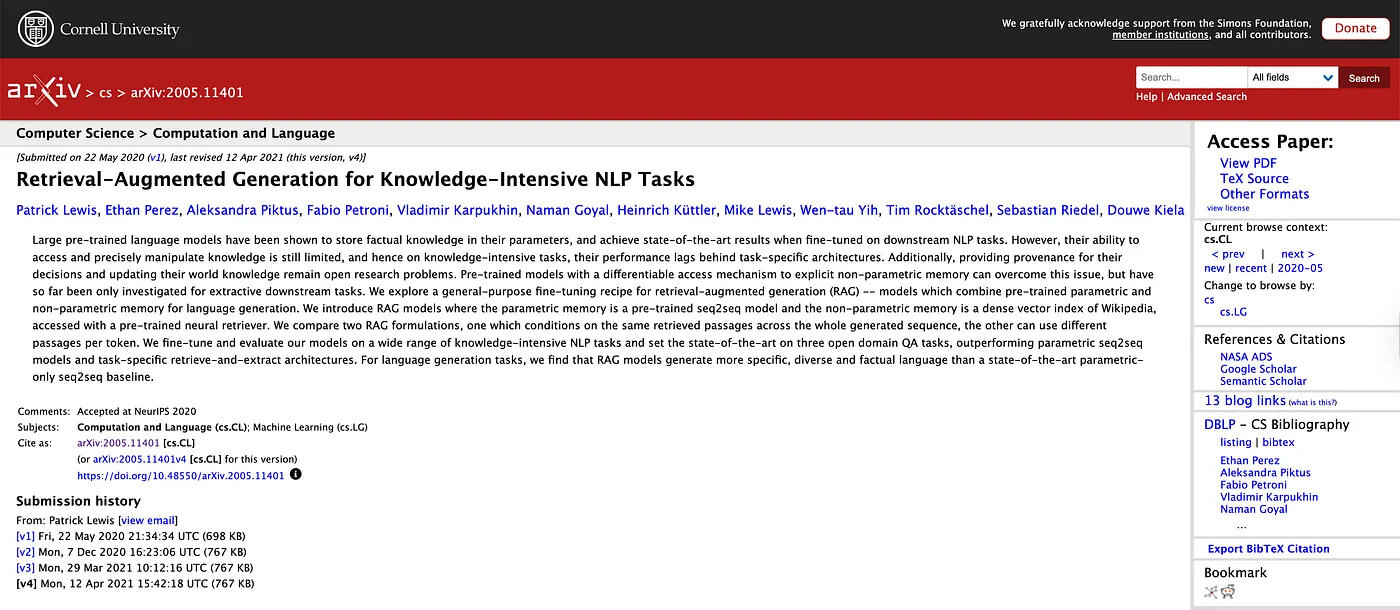This screenshot has width=1400, height=610.
Task: Open Advanced Search link
Action: [x=1207, y=96]
